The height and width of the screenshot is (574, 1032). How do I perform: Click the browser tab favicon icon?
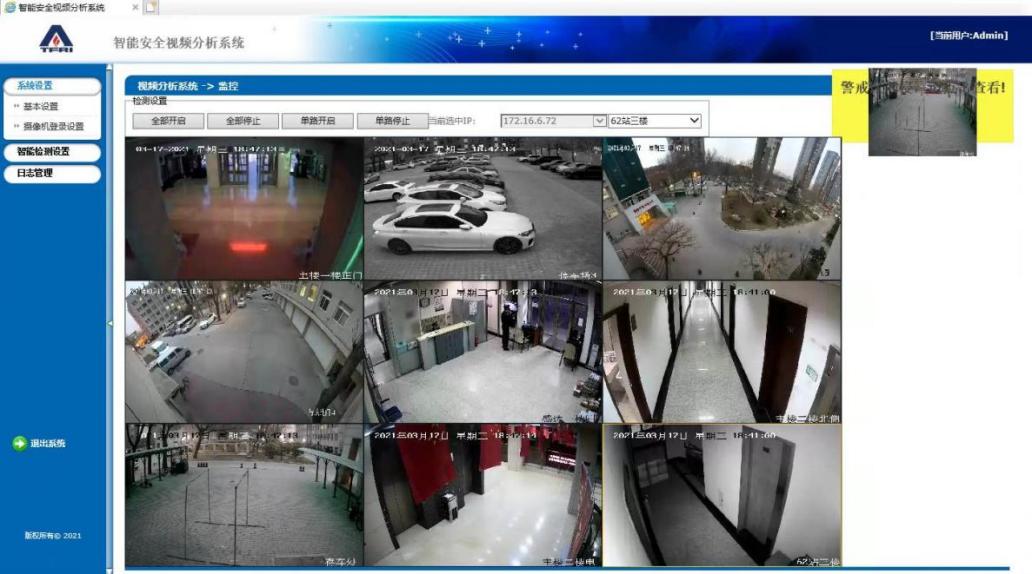coord(9,7)
